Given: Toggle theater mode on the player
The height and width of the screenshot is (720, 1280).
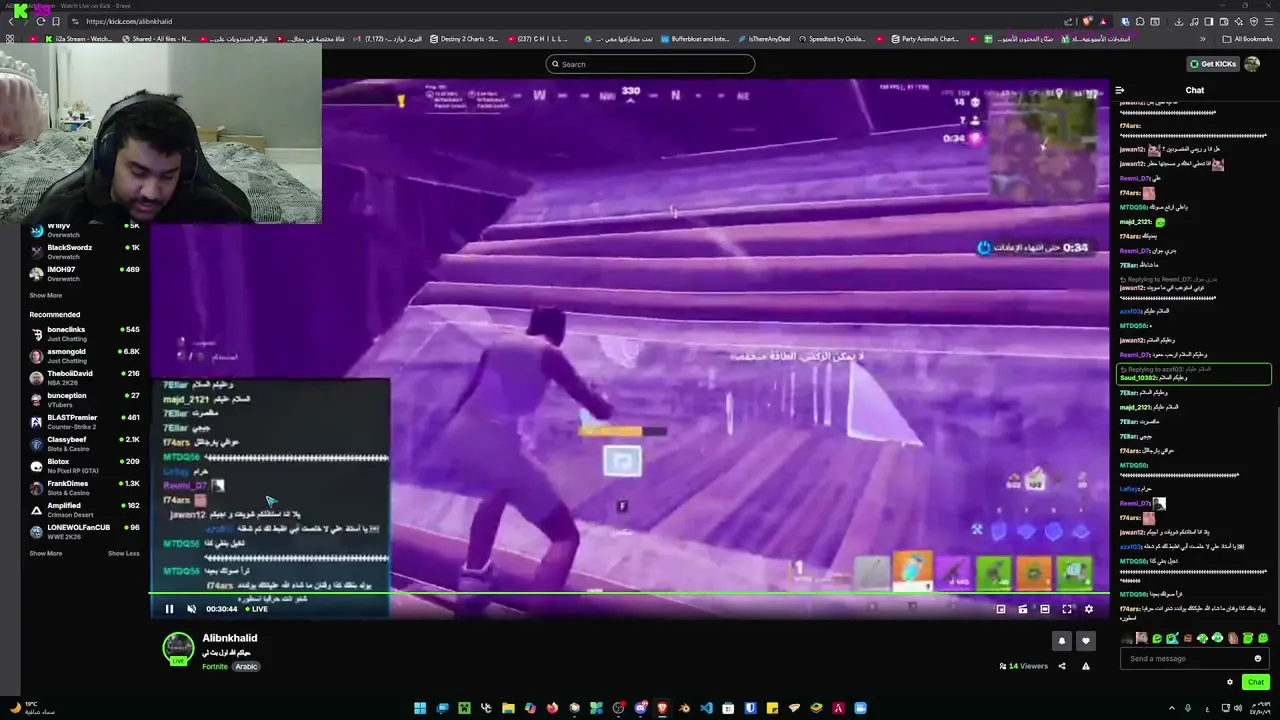Looking at the screenshot, I should (x=1045, y=609).
